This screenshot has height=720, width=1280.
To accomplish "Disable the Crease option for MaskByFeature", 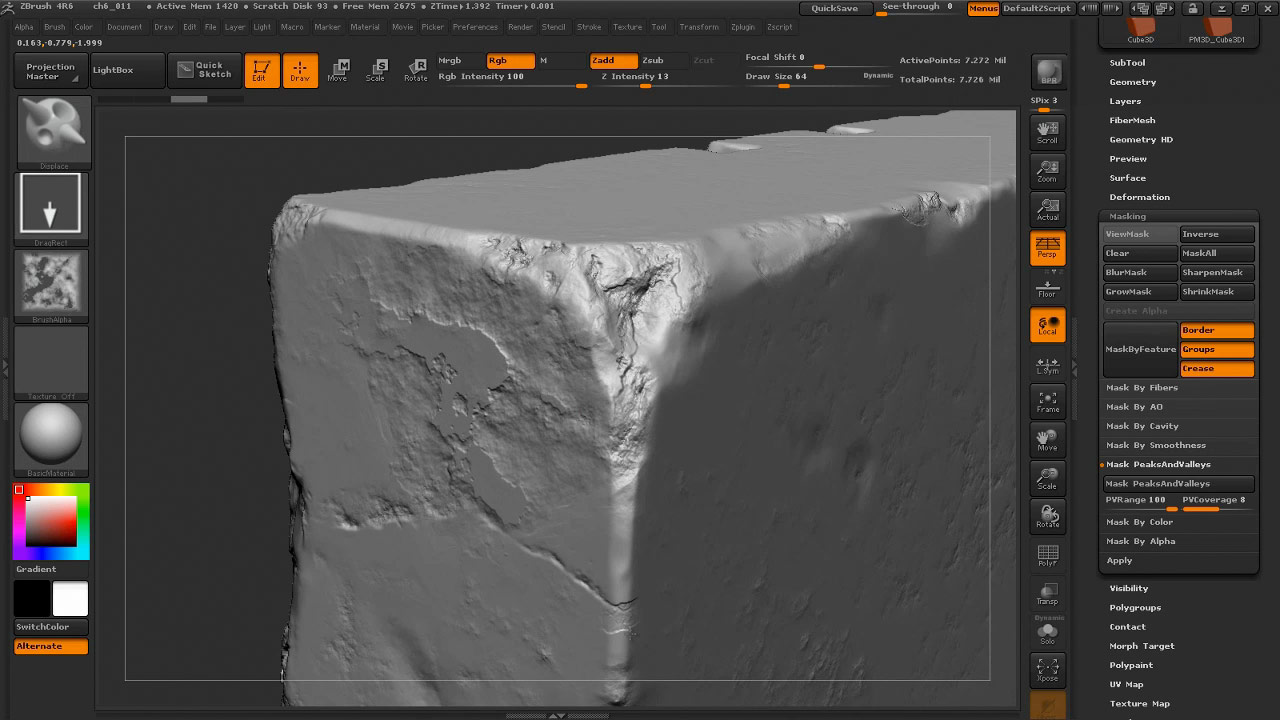I will click(x=1216, y=369).
